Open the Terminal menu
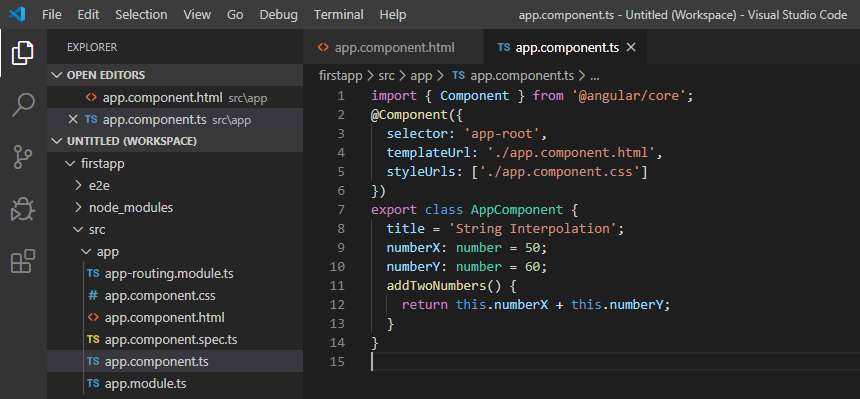This screenshot has height=399, width=860. point(338,15)
